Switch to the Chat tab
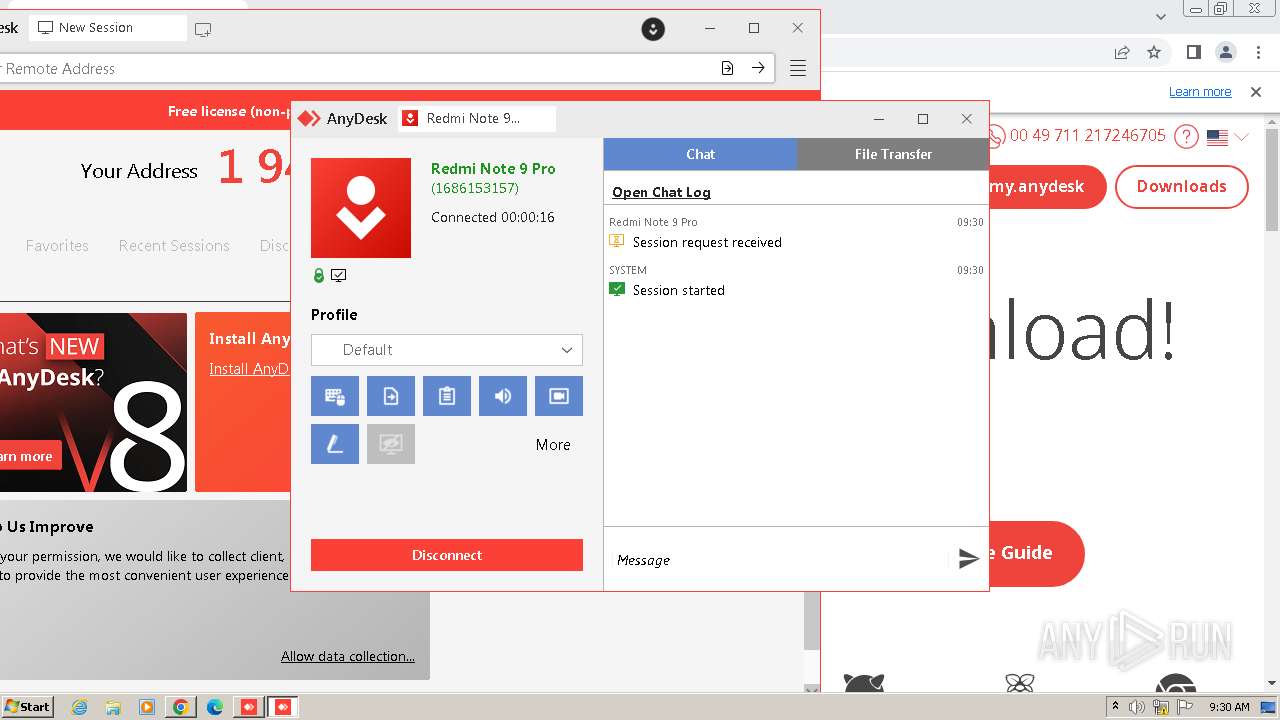1280x720 pixels. coord(700,154)
